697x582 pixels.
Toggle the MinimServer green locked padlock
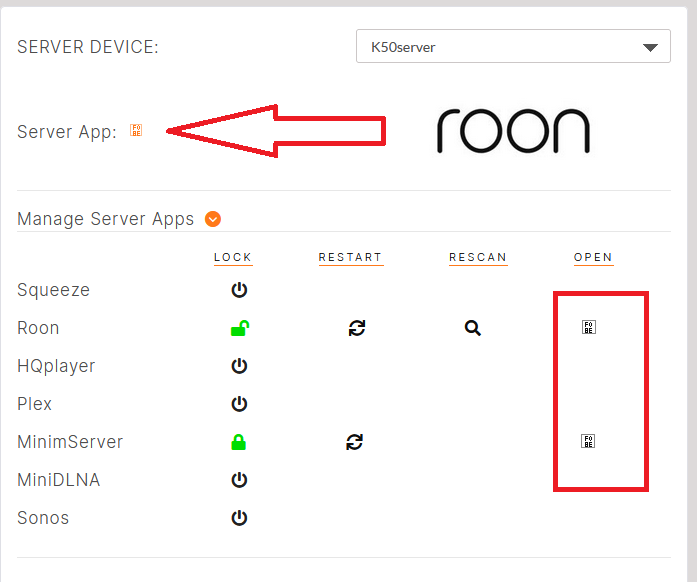pyautogui.click(x=239, y=442)
